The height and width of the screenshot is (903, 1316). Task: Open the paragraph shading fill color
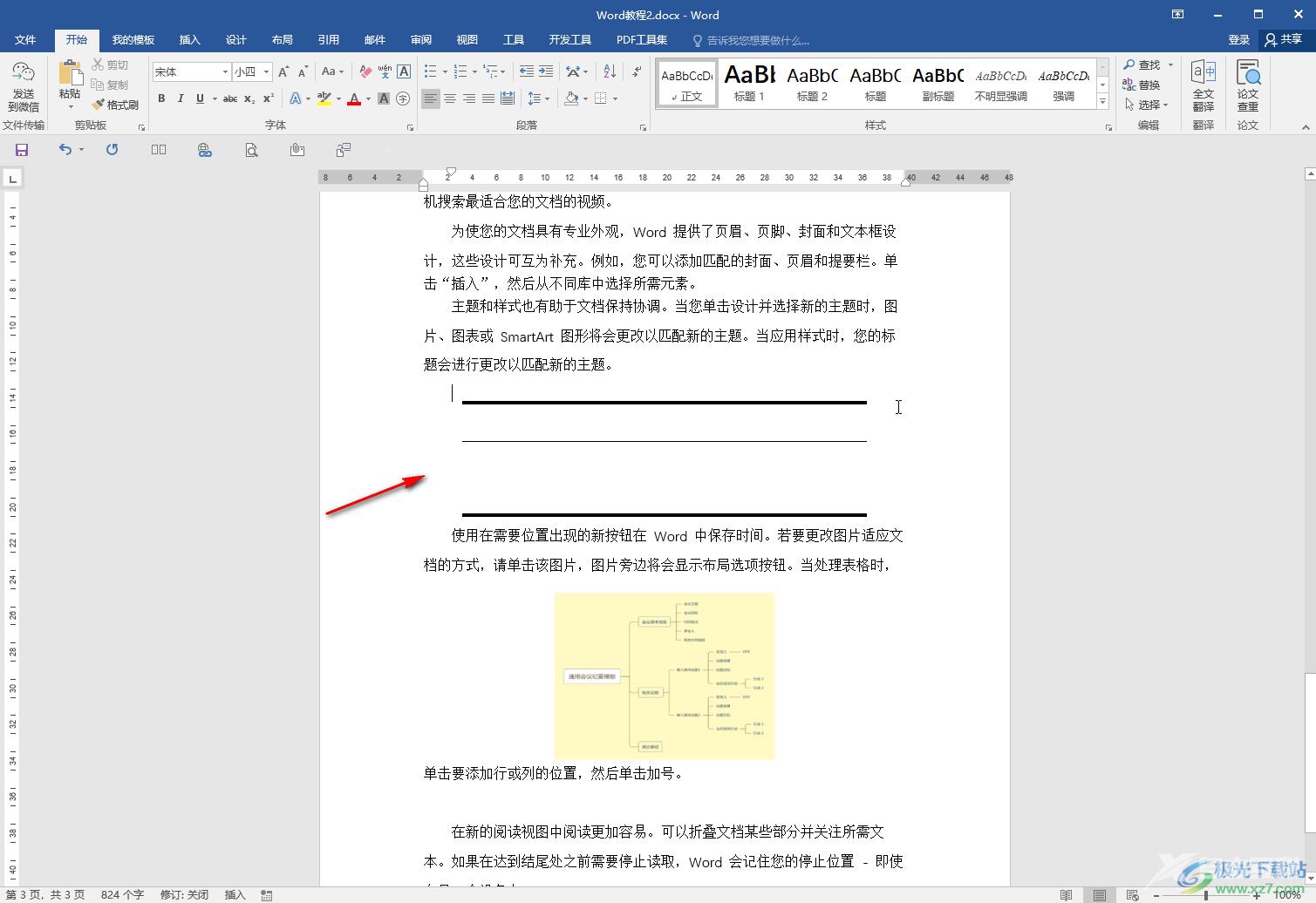571,98
